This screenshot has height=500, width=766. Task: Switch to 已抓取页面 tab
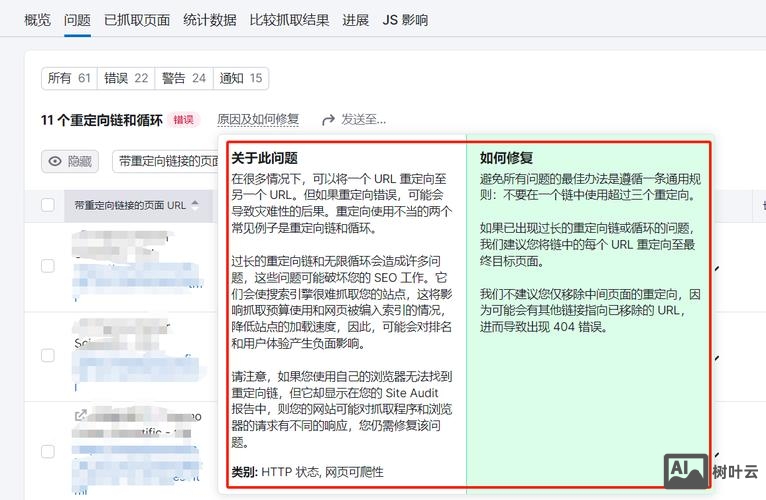(137, 20)
